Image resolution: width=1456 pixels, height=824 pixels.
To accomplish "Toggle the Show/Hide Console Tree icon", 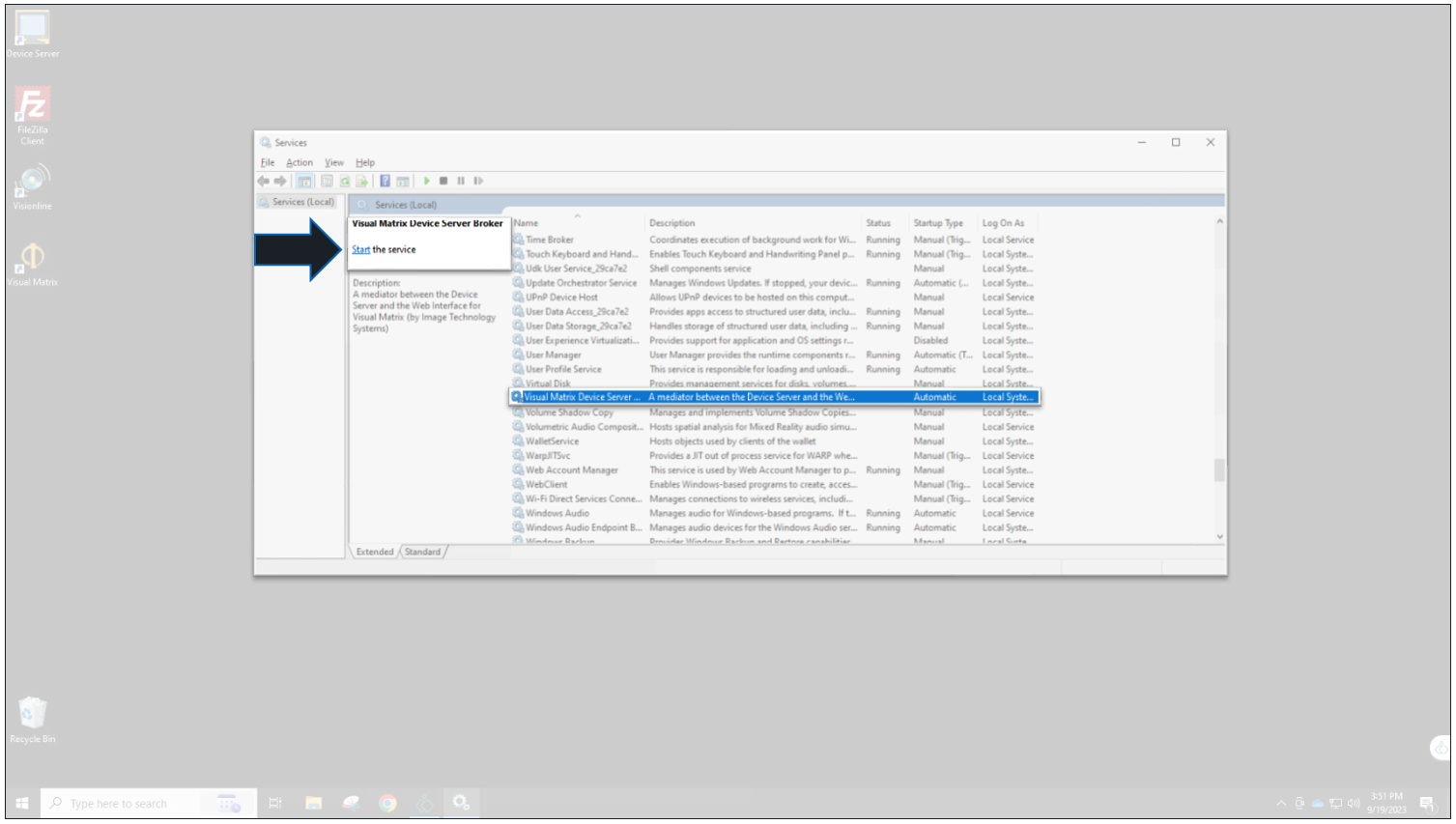I will click(x=304, y=181).
